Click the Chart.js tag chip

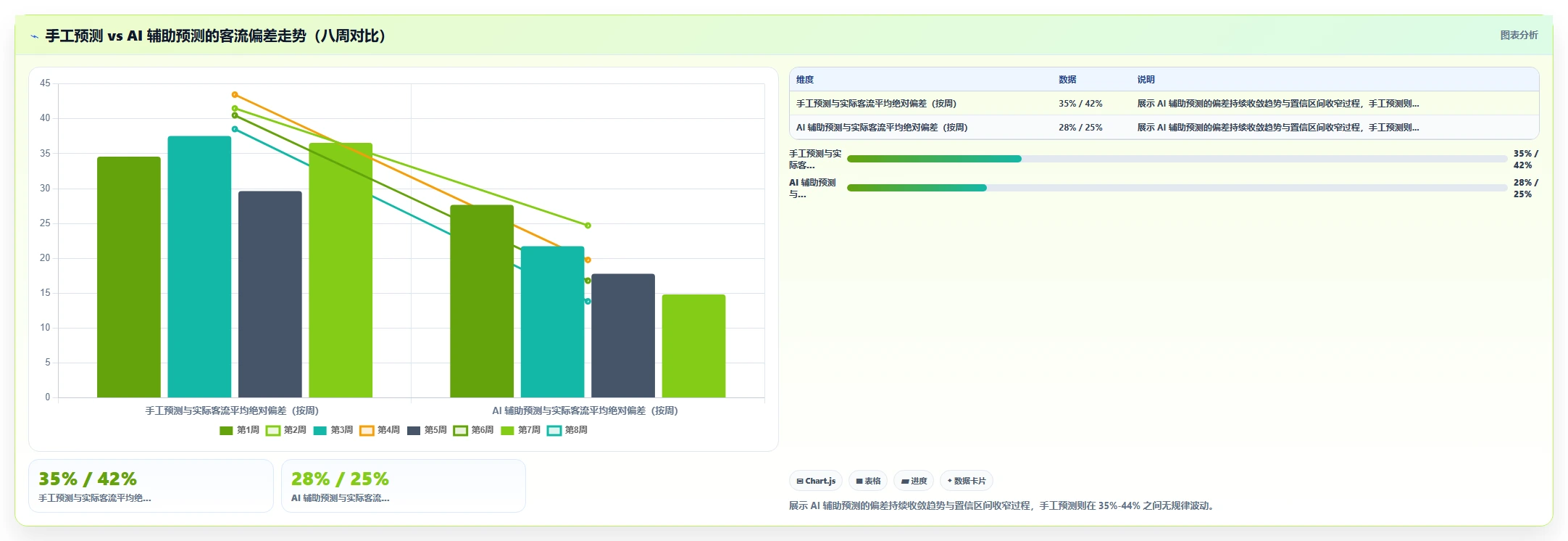tap(816, 481)
